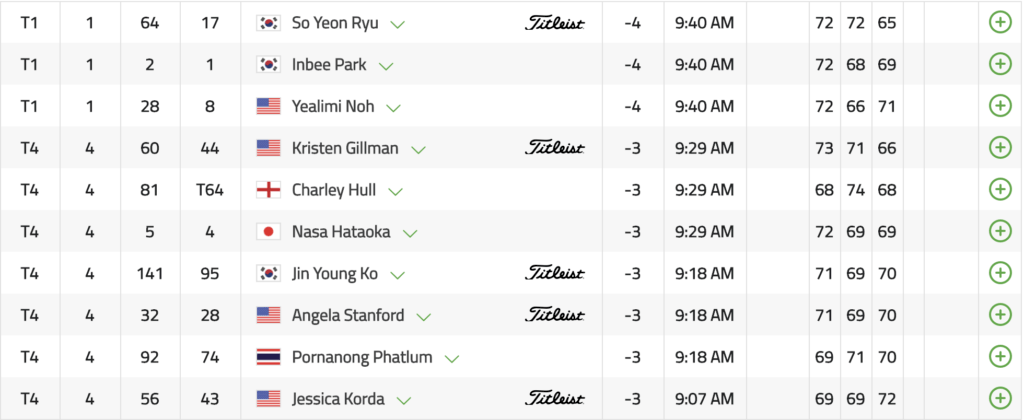Click Japan flag beside Nasa Hataoka
The height and width of the screenshot is (420, 1024).
click(268, 232)
